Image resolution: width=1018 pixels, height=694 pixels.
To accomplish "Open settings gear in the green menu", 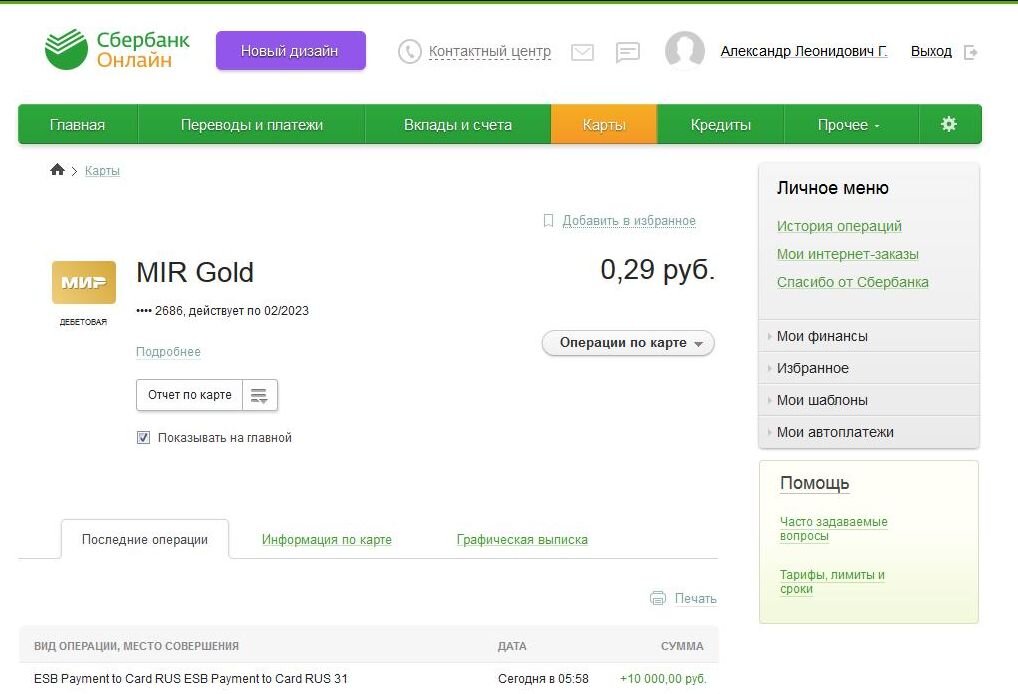I will [949, 124].
